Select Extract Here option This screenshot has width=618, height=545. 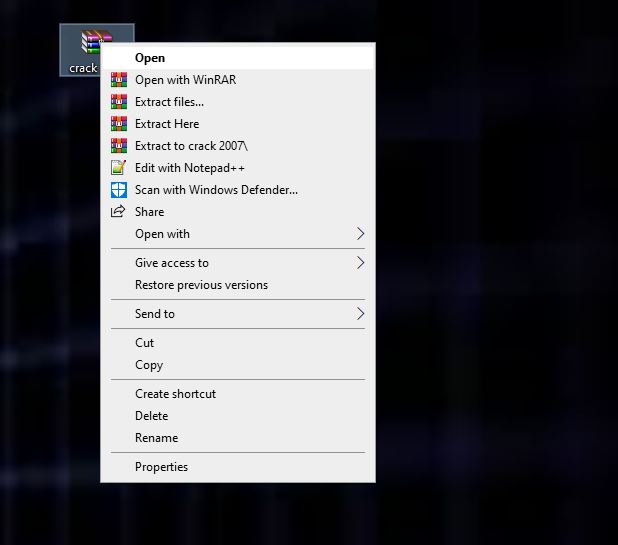coord(238,124)
